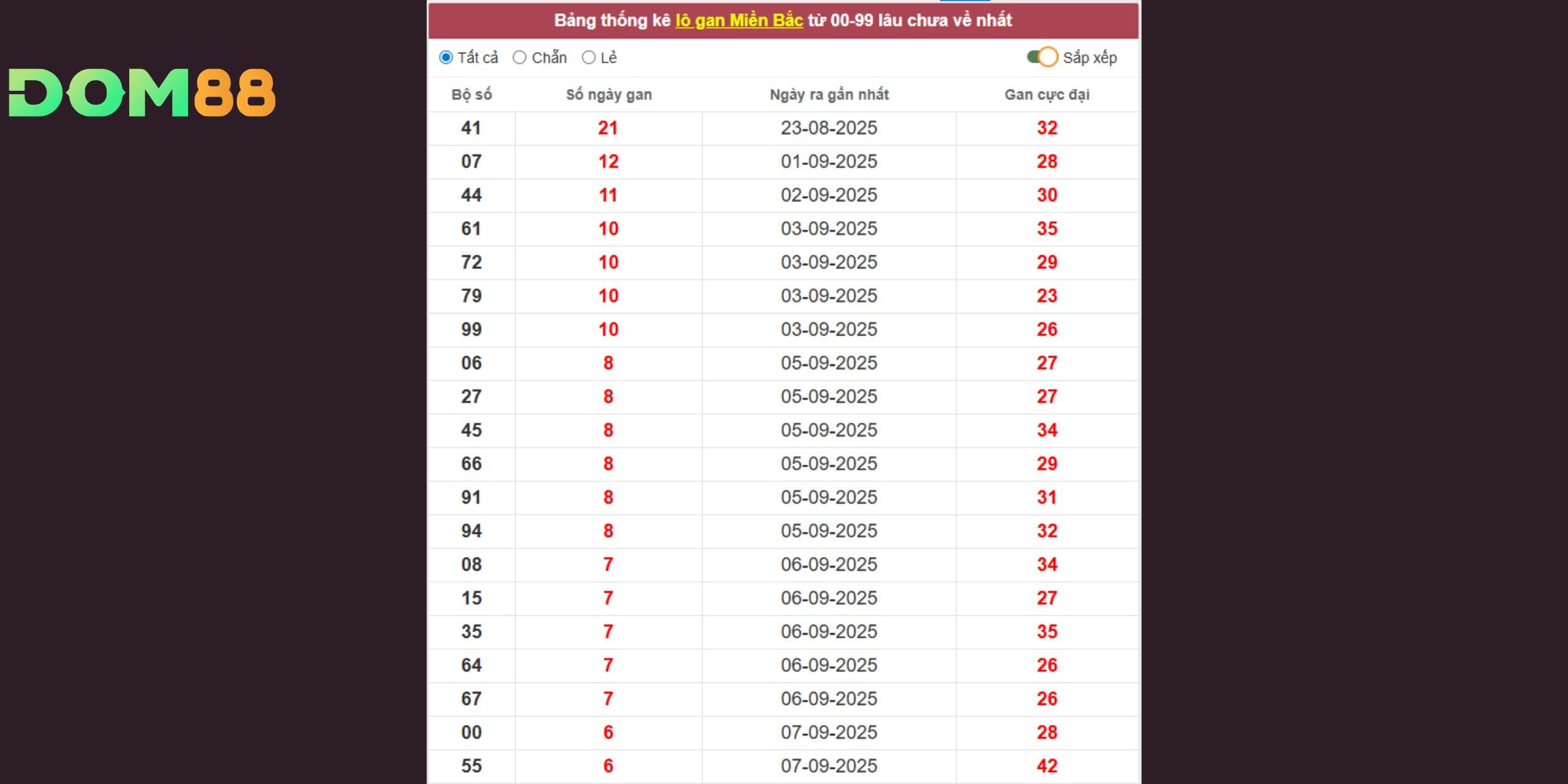
Task: Open the 'lô gan Miền Bắc' link
Action: [739, 20]
